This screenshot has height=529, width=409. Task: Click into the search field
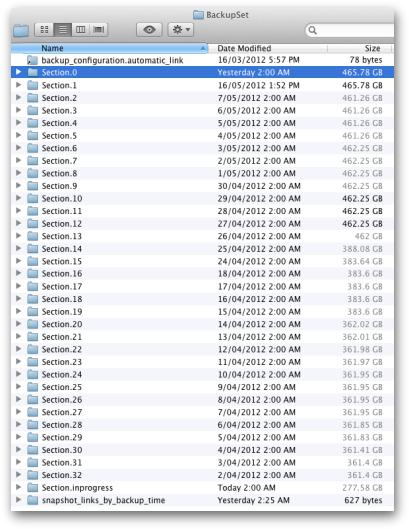coord(351,30)
